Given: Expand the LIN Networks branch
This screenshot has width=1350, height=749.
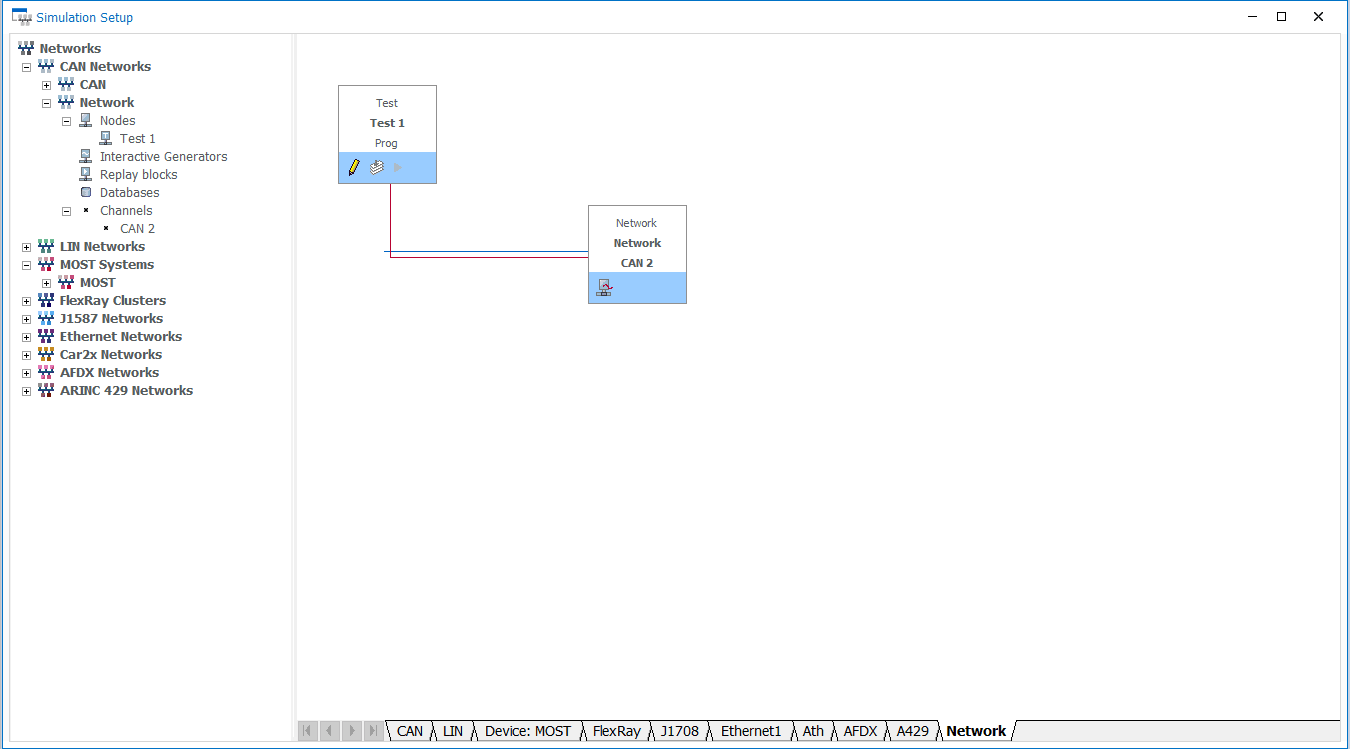Looking at the screenshot, I should 26,246.
